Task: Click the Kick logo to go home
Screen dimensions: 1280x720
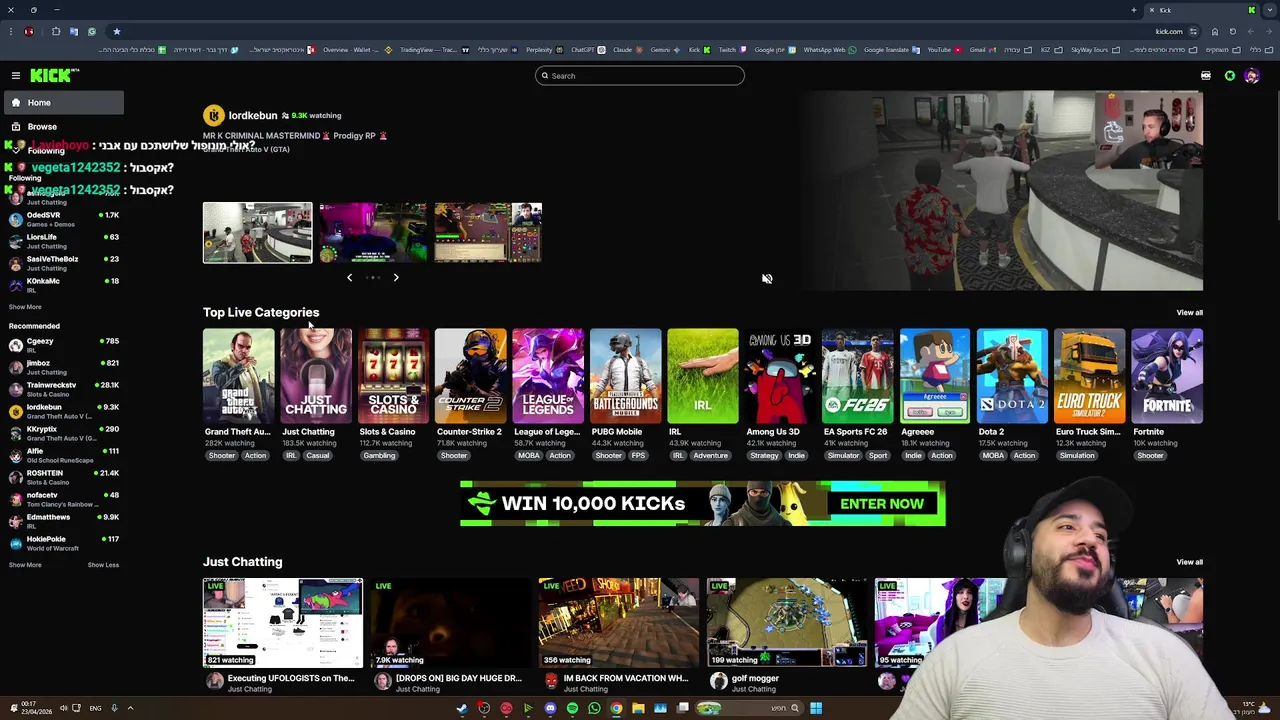Action: (54, 75)
